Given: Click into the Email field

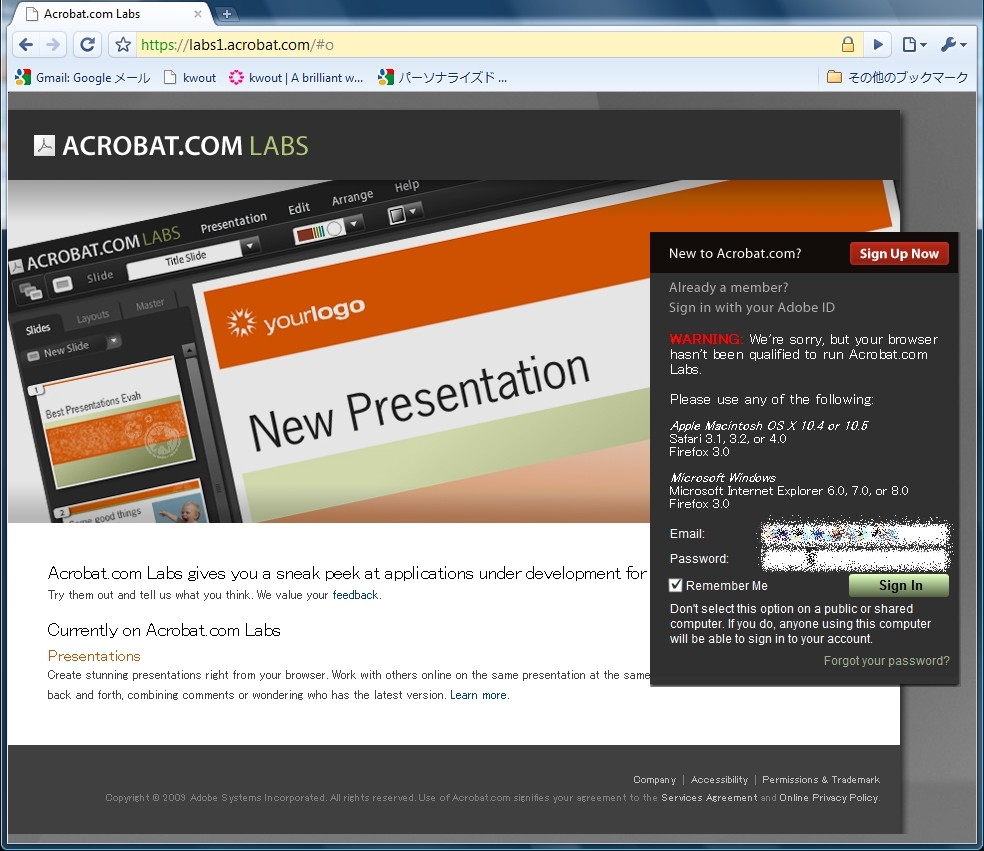Looking at the screenshot, I should coord(855,533).
